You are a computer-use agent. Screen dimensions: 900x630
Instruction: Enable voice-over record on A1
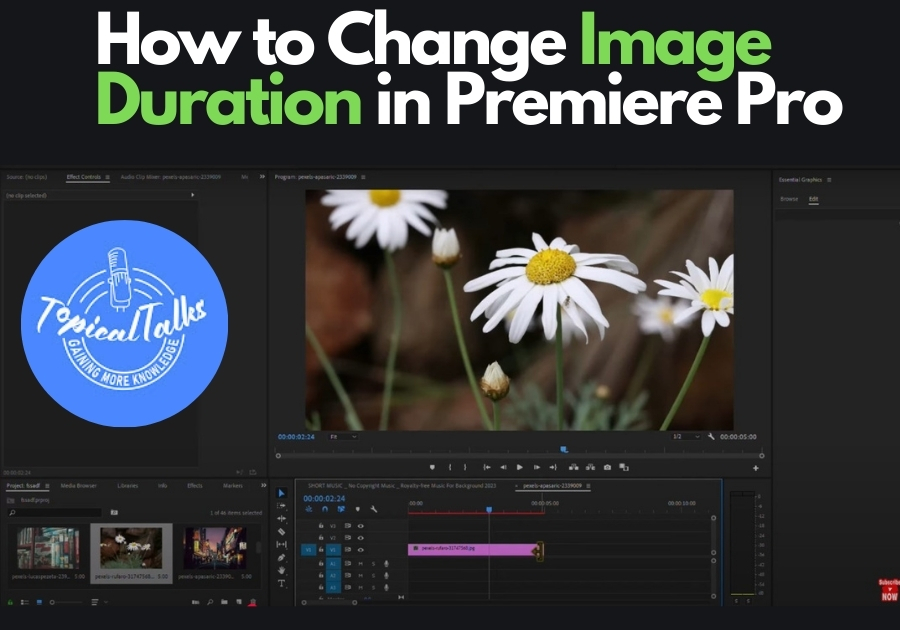(x=386, y=563)
